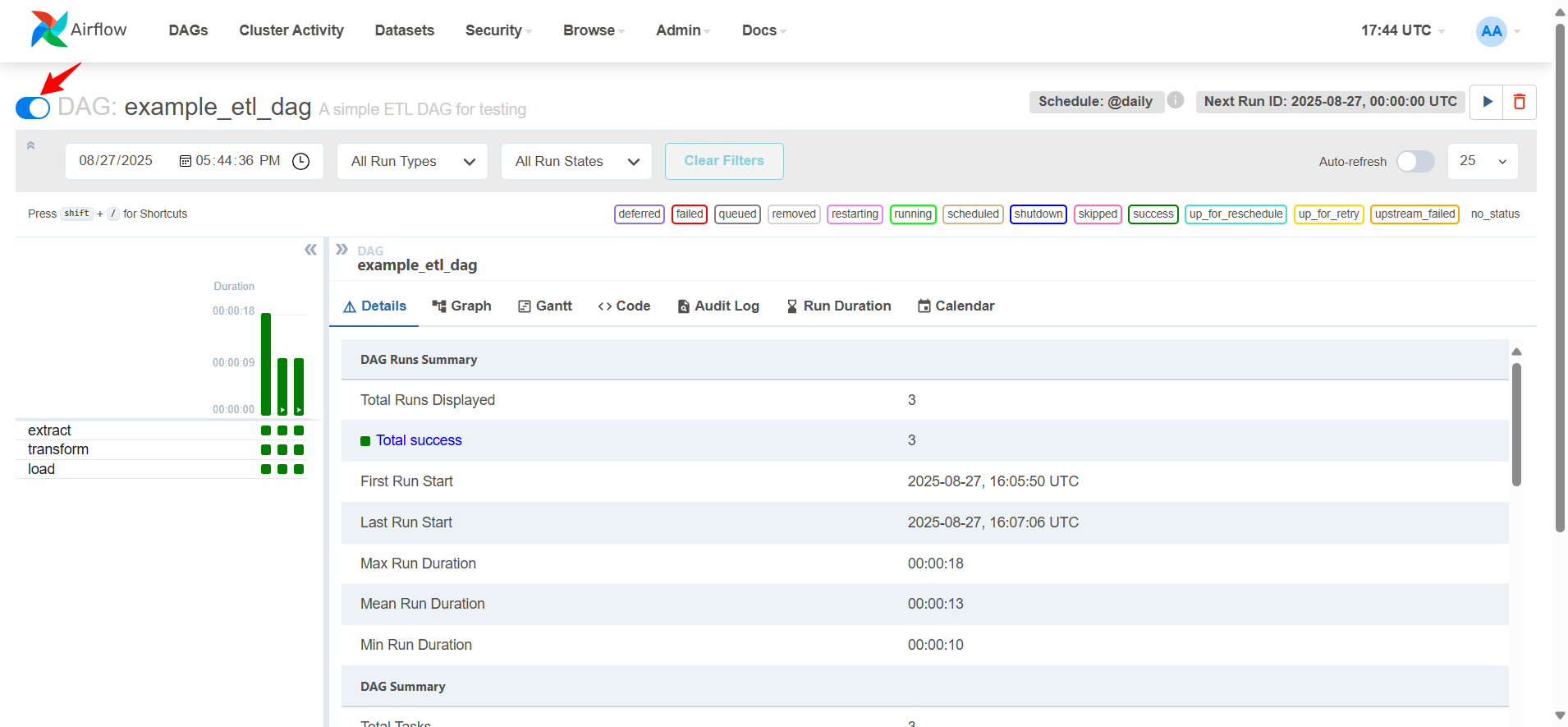Click the details panel scrollbar thumb
This screenshot has height=727, width=1568.
[x=1516, y=424]
